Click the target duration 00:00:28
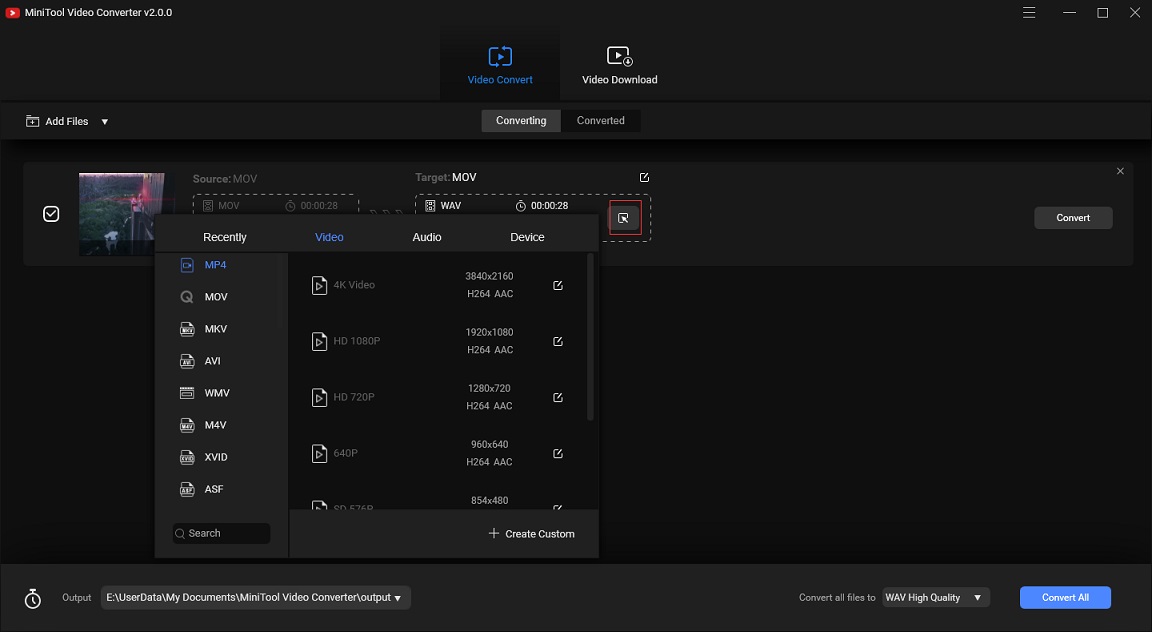 (x=549, y=206)
